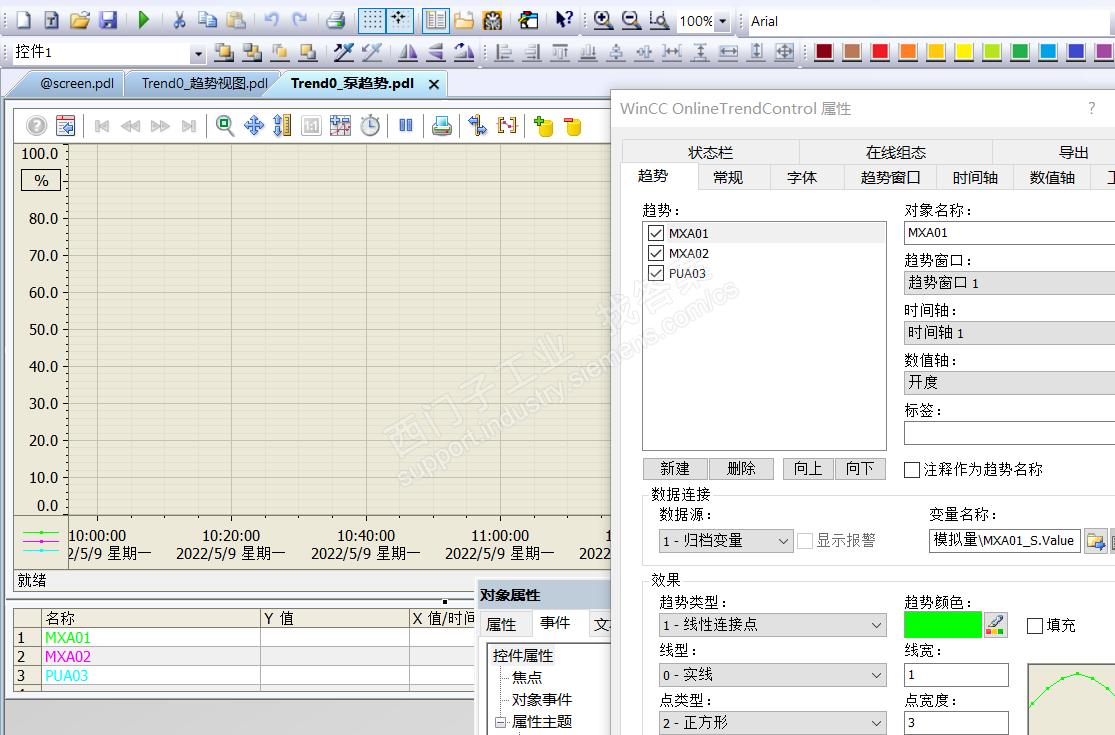Click the Move trend area arrows icon
The height and width of the screenshot is (735, 1115).
254,126
